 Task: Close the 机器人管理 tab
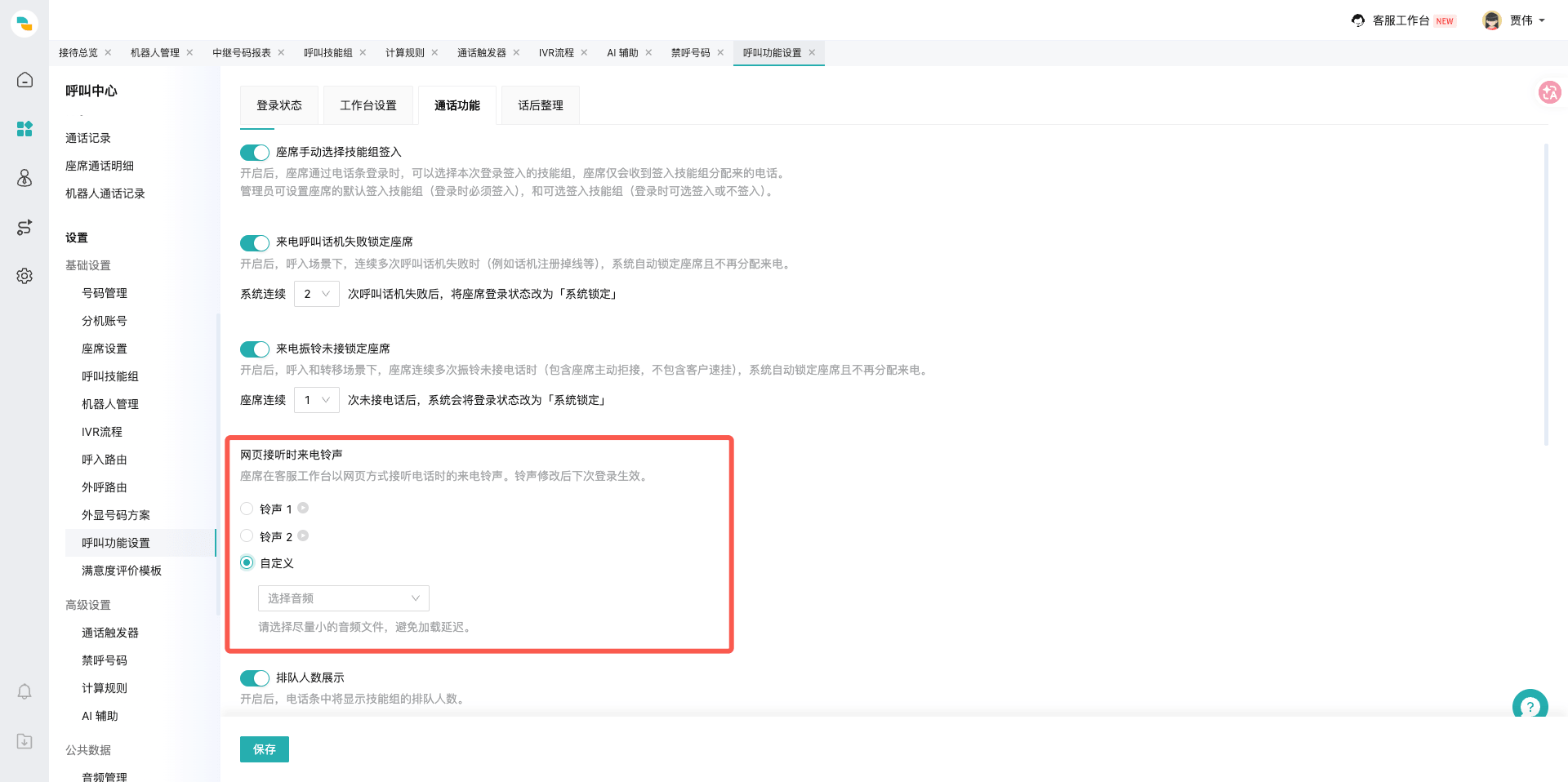tap(189, 52)
